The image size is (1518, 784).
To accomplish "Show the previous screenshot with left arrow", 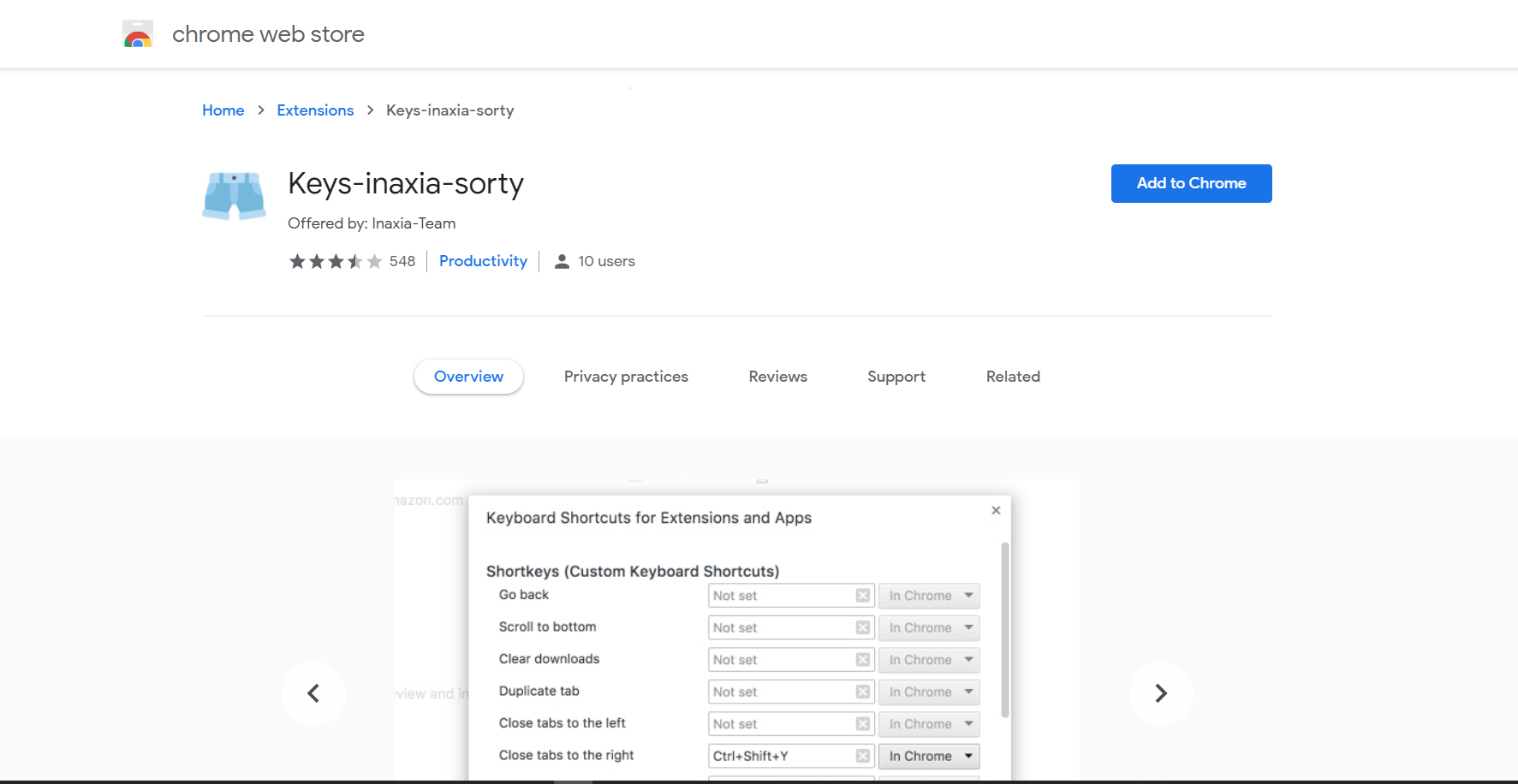I will tap(313, 693).
